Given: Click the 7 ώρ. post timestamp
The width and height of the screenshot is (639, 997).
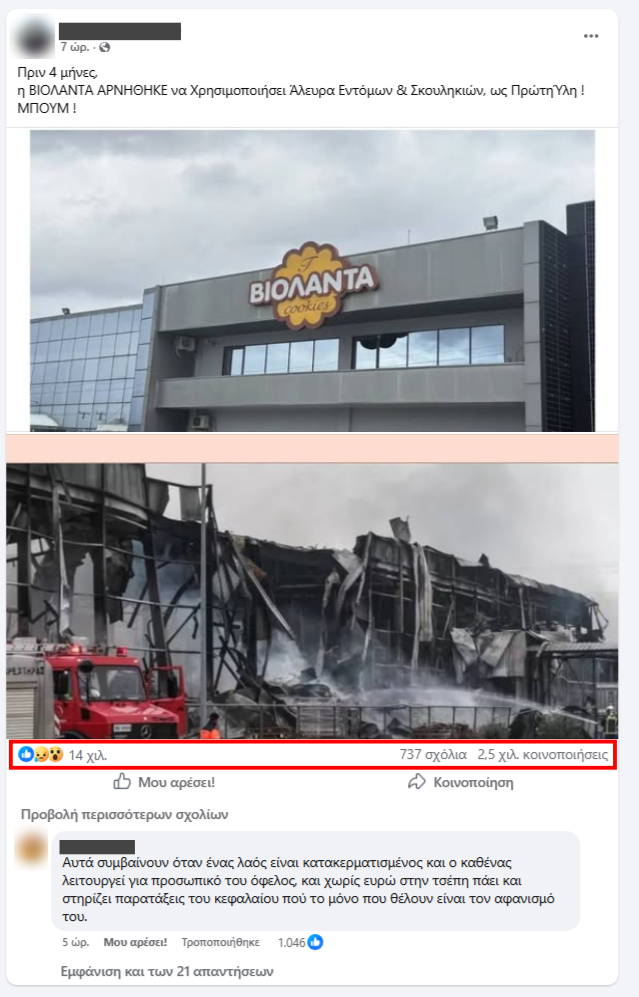Looking at the screenshot, I should pos(74,48).
